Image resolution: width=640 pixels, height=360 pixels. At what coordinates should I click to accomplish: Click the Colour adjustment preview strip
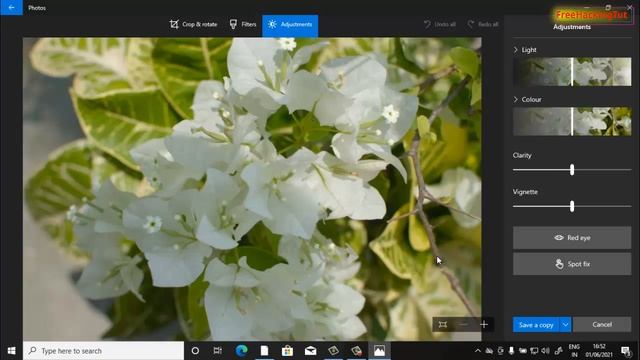572,122
